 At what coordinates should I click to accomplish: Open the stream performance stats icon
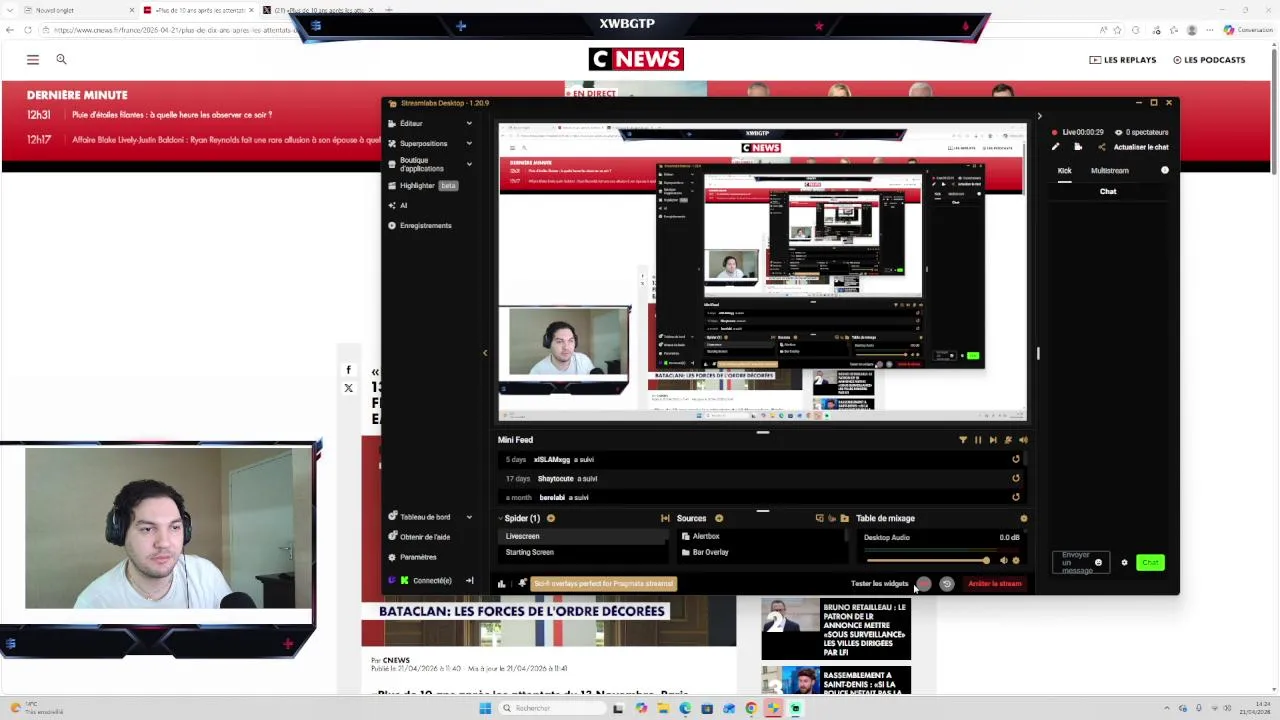coord(502,583)
